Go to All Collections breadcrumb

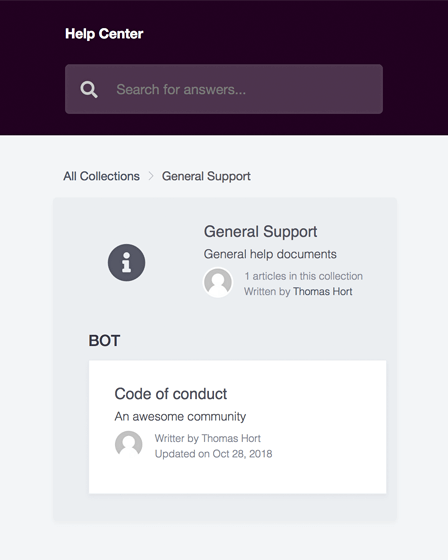tap(101, 176)
